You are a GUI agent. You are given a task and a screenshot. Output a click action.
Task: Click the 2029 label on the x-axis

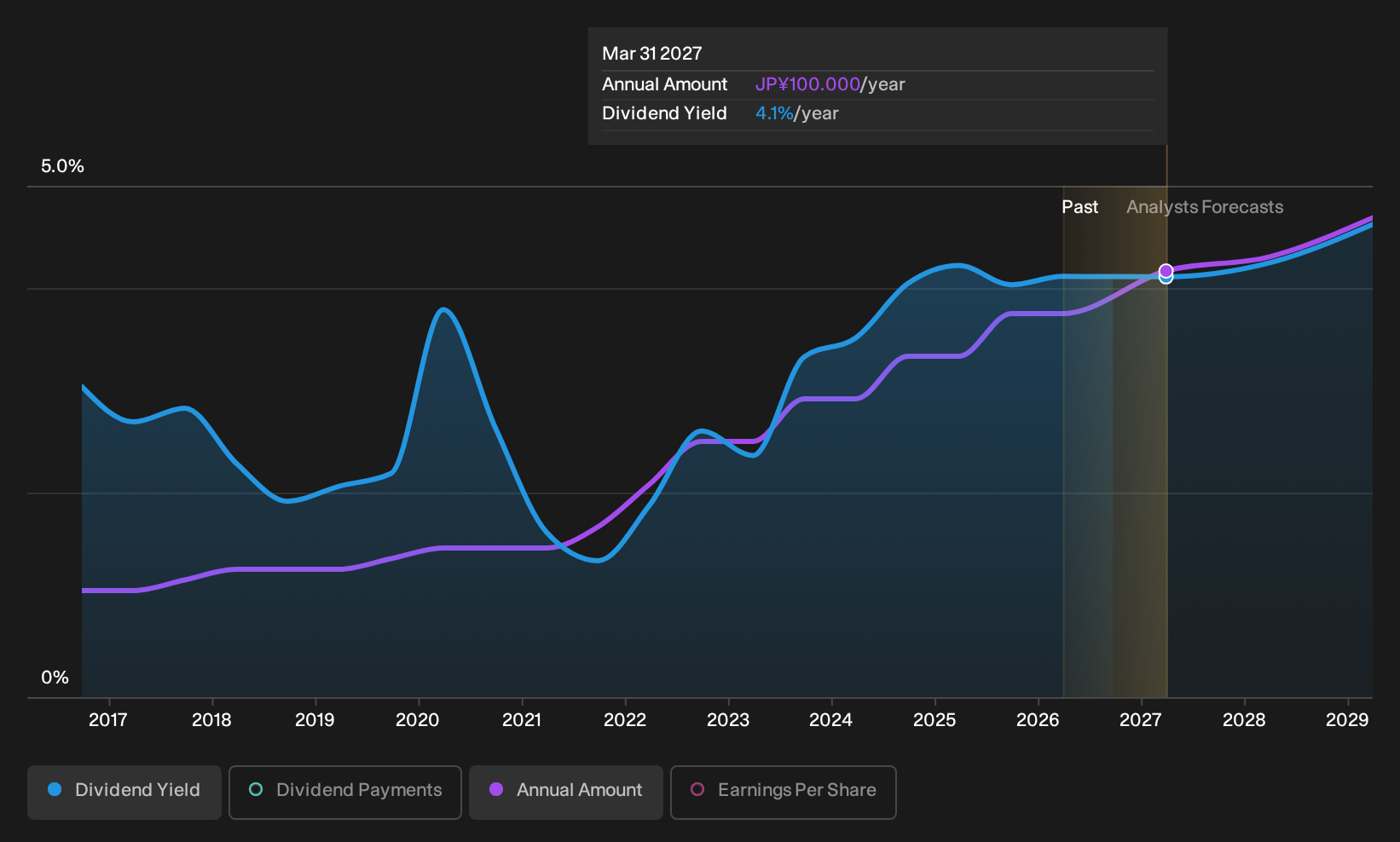click(x=1347, y=720)
